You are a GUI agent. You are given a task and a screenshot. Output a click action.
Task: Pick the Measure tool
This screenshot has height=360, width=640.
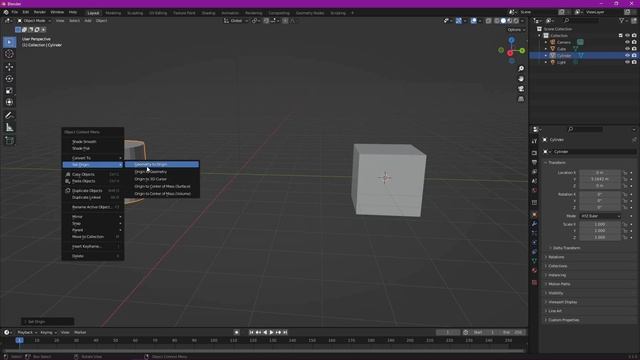point(9,128)
